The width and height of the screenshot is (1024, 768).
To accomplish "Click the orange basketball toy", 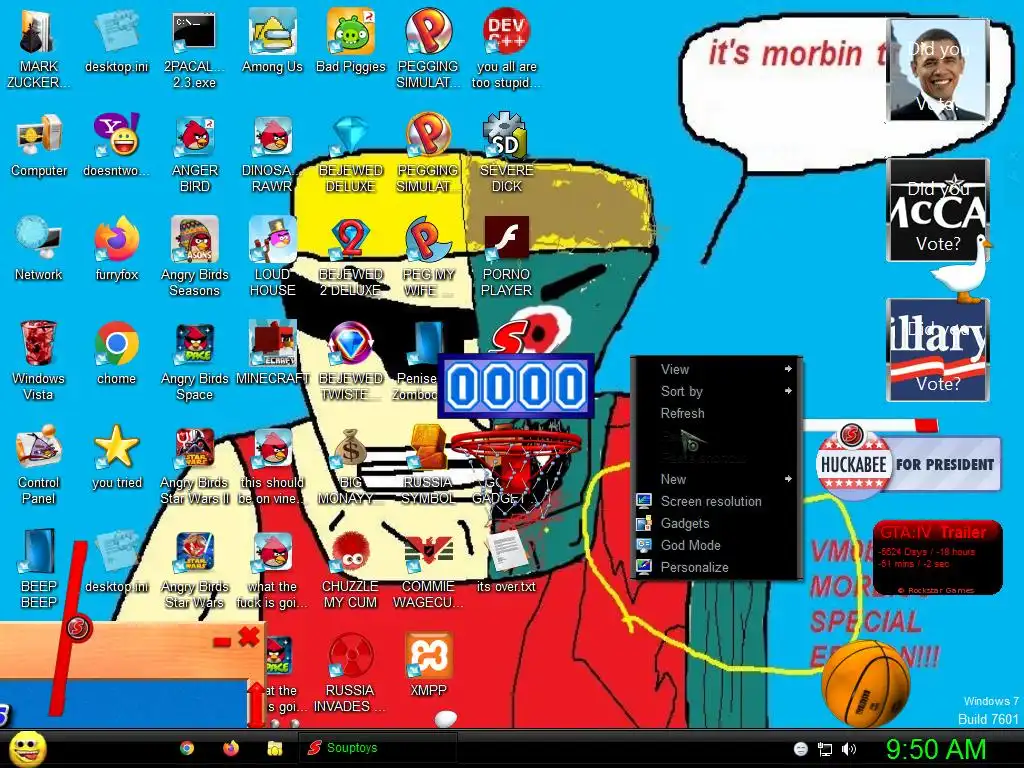I will (865, 683).
